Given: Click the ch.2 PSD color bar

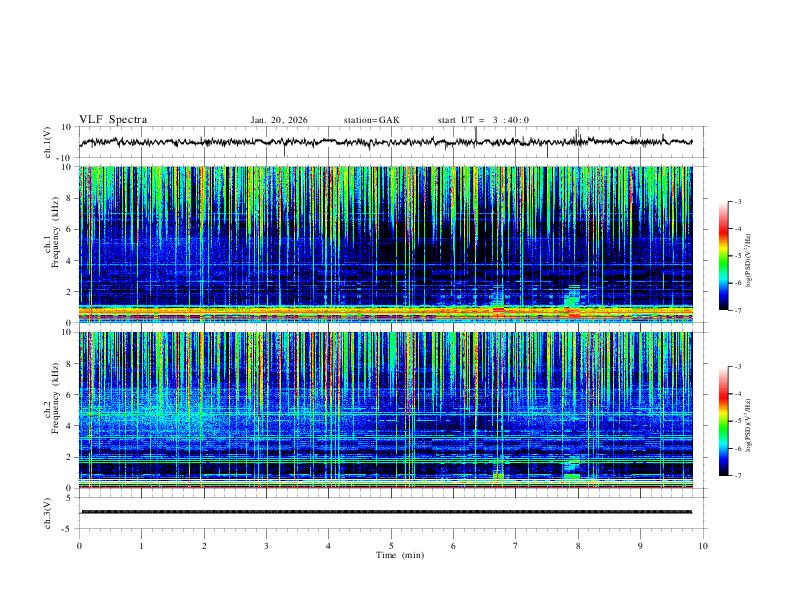Looking at the screenshot, I should click(724, 421).
